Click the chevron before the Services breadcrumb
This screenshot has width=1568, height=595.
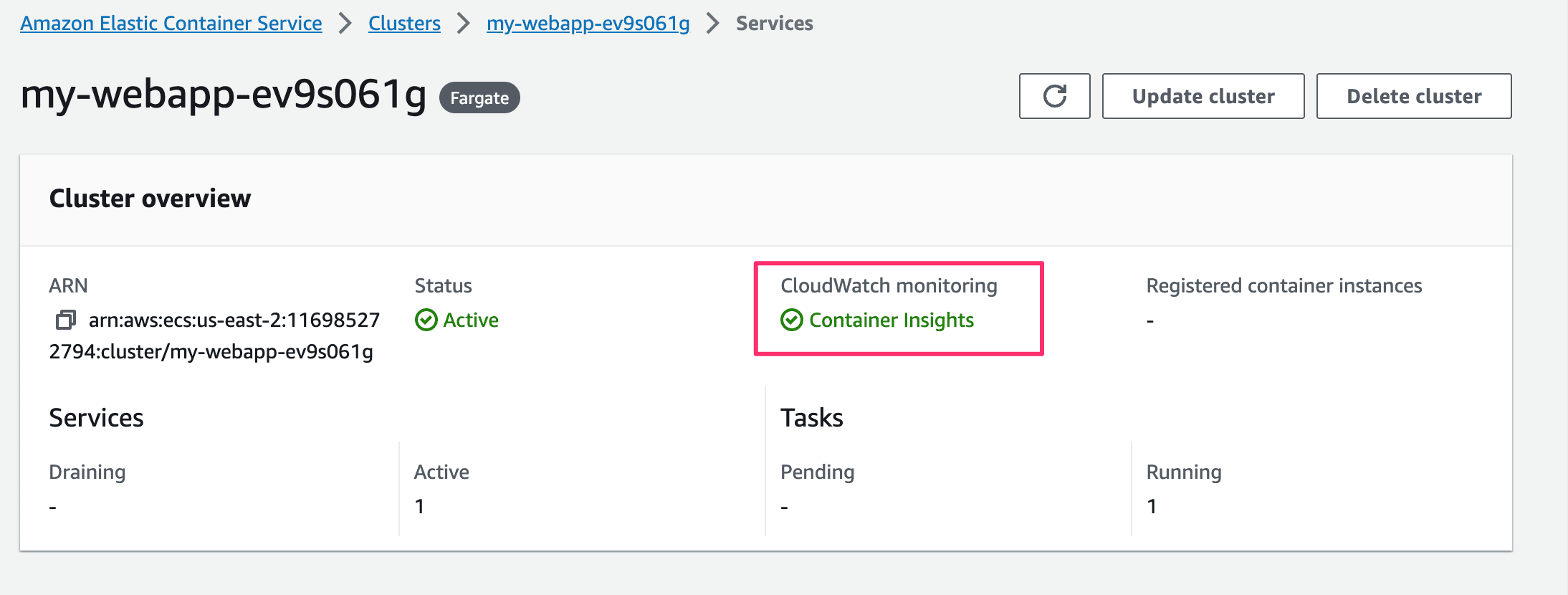(712, 24)
